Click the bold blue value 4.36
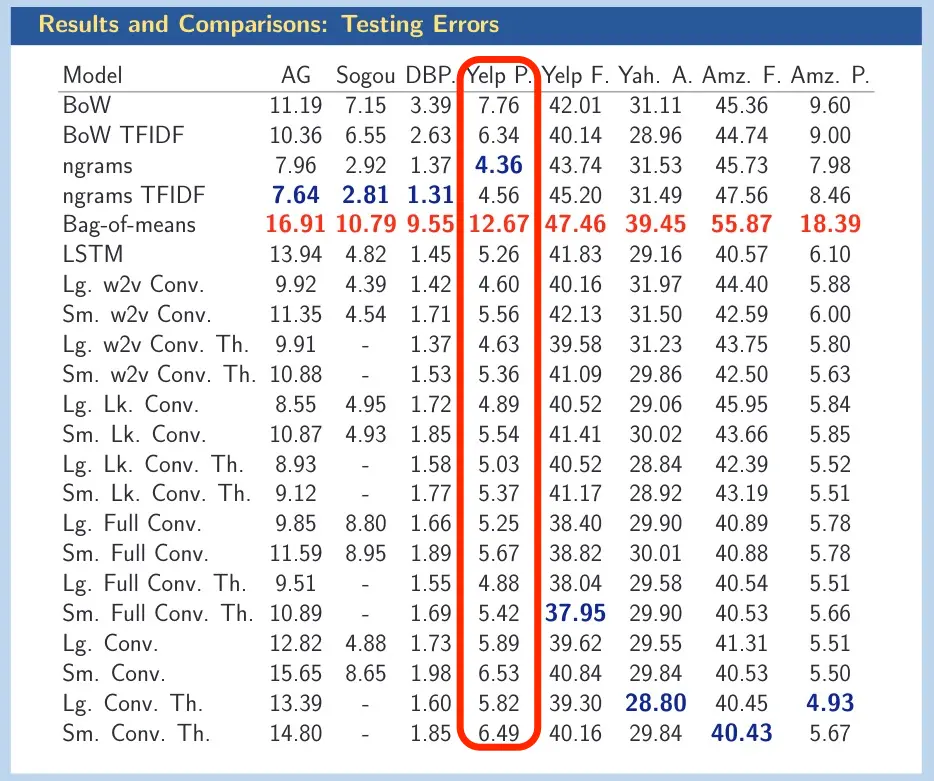The height and width of the screenshot is (781, 934). (499, 165)
